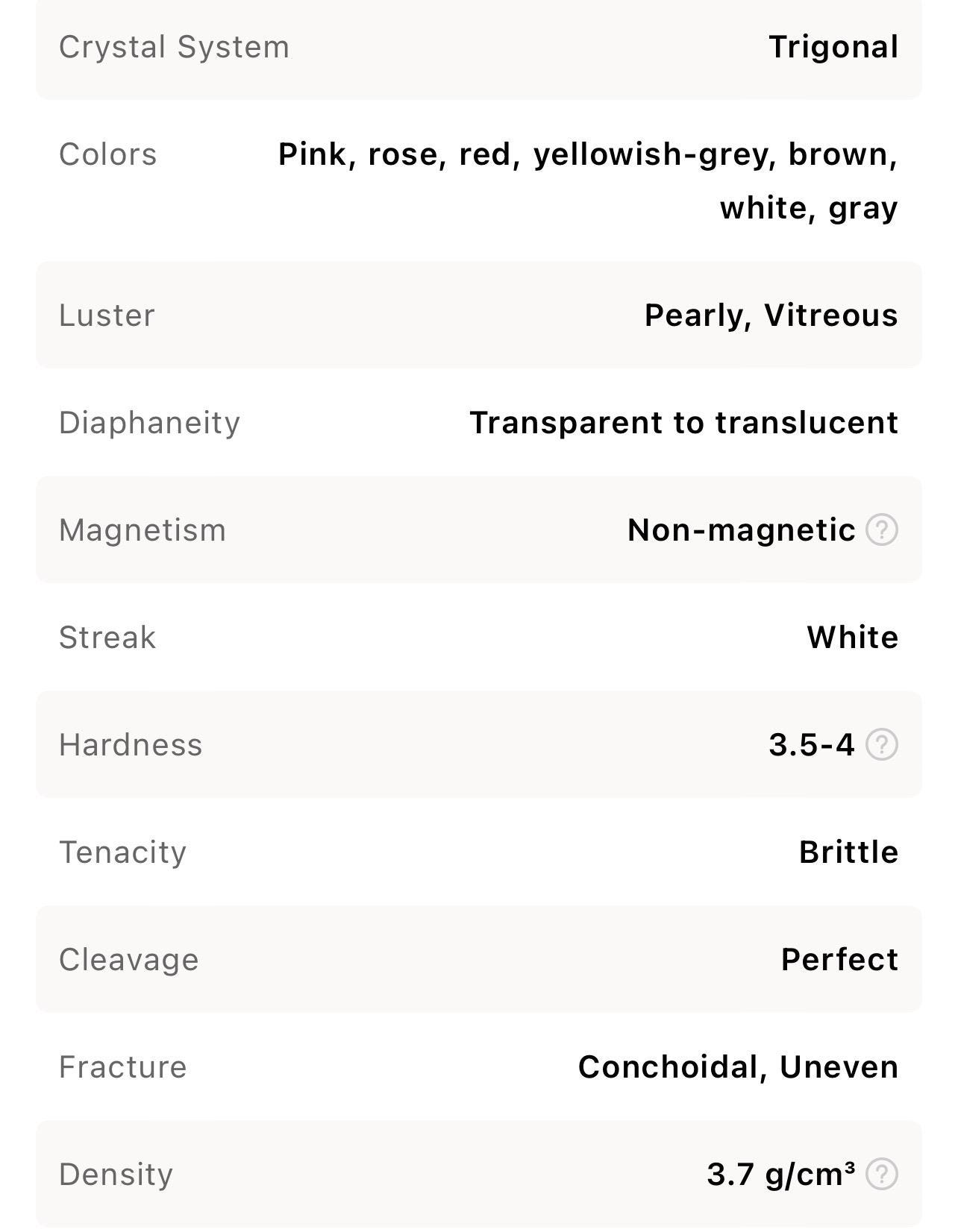Select the Colors property label
Screen dimensions: 958x1232
point(108,154)
